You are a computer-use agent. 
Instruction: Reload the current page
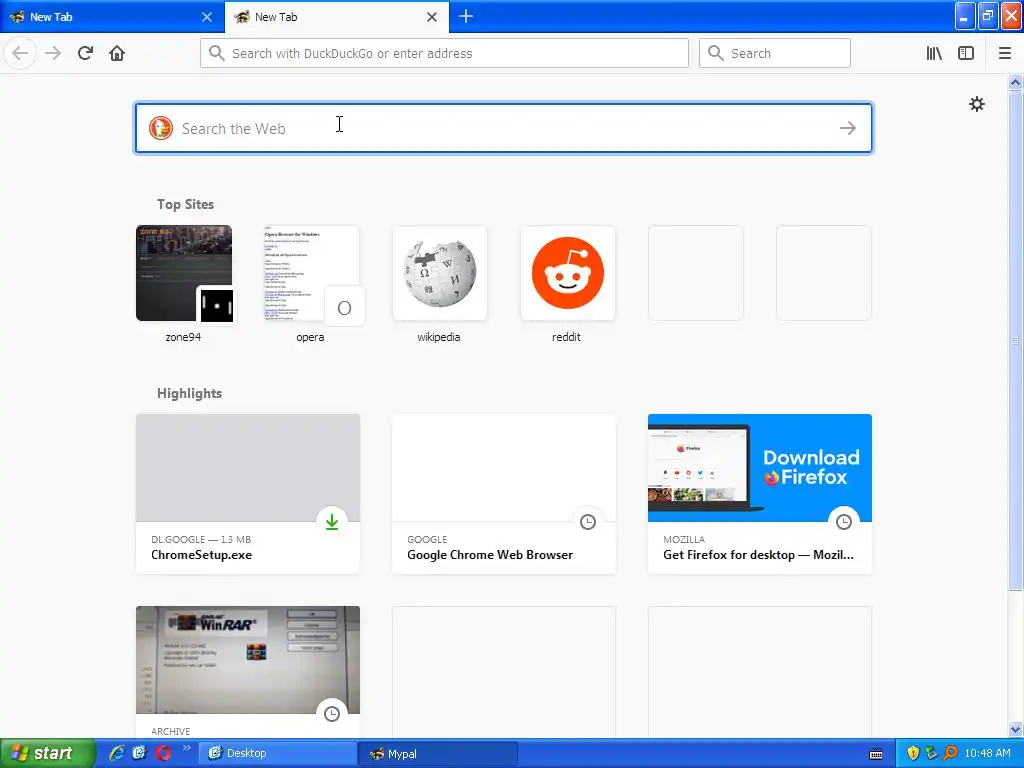[x=86, y=53]
